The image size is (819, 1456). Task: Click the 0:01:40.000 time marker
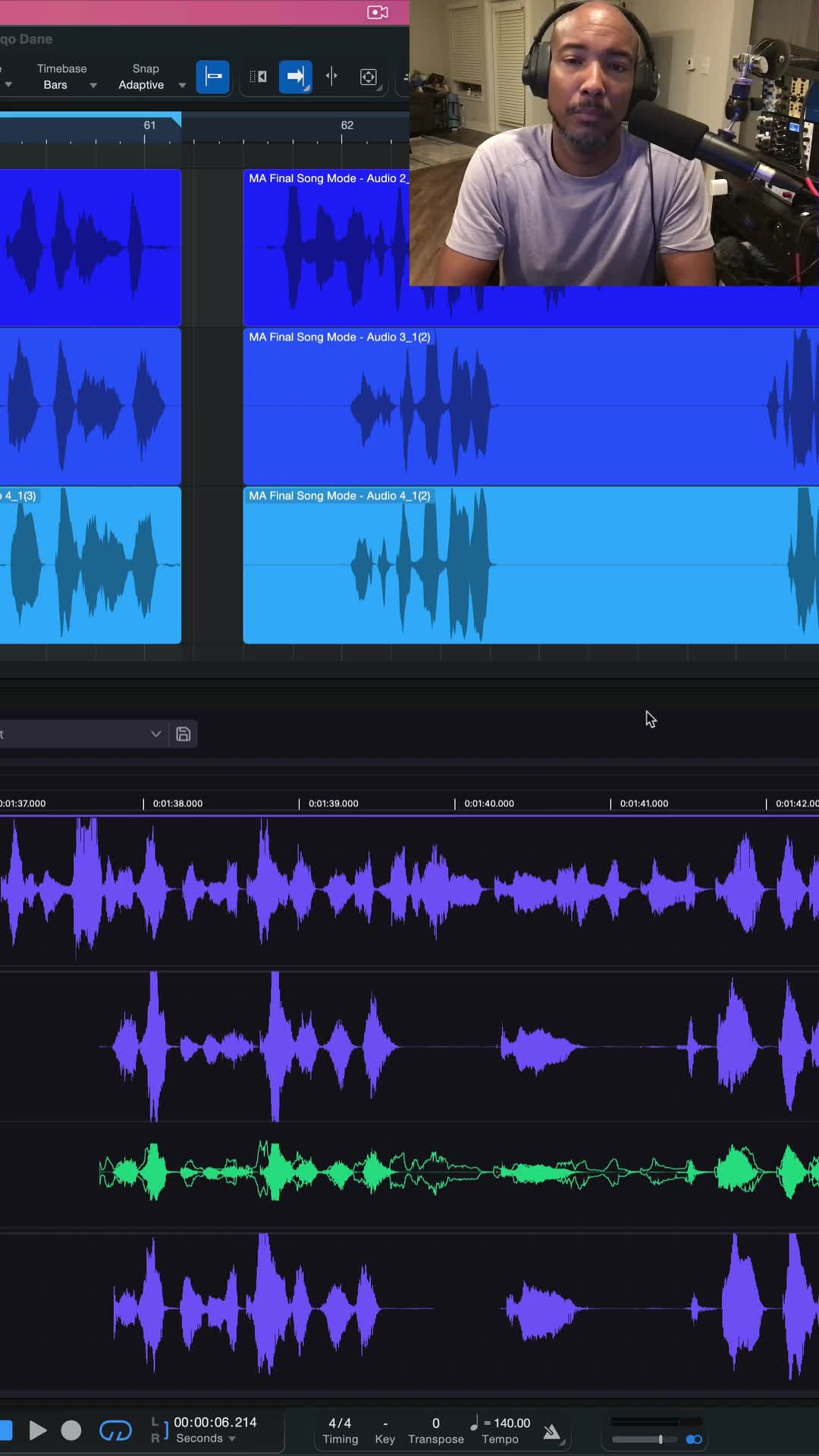click(x=489, y=804)
